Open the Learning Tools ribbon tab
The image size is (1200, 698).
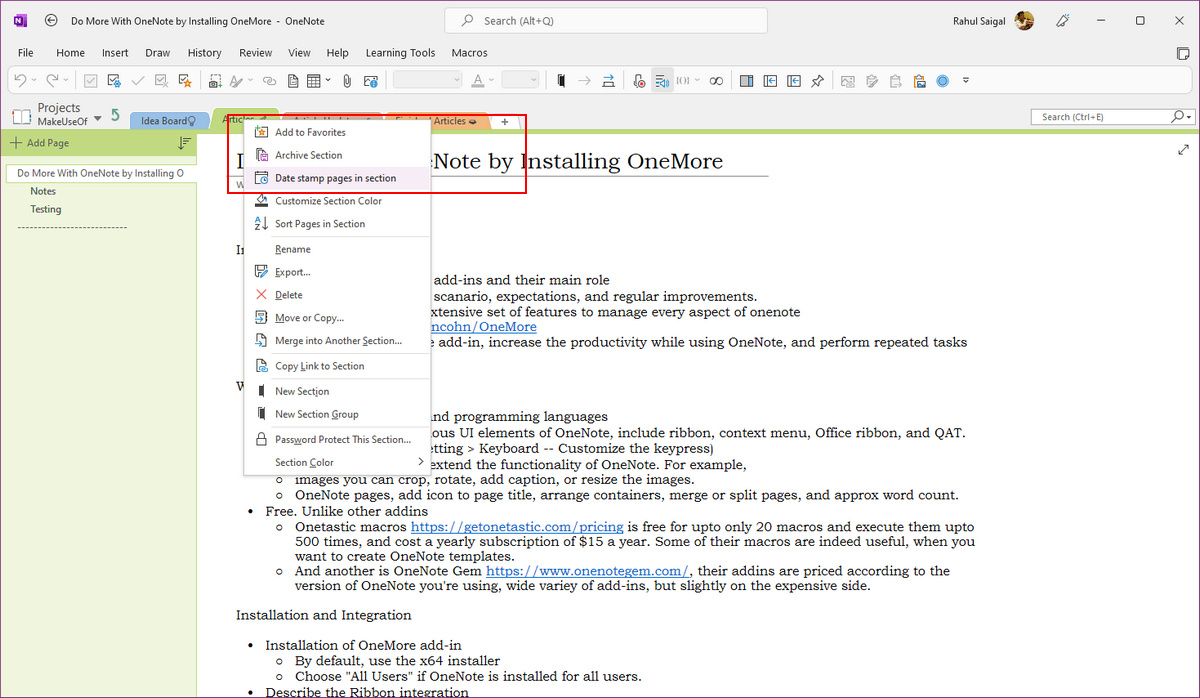[400, 53]
